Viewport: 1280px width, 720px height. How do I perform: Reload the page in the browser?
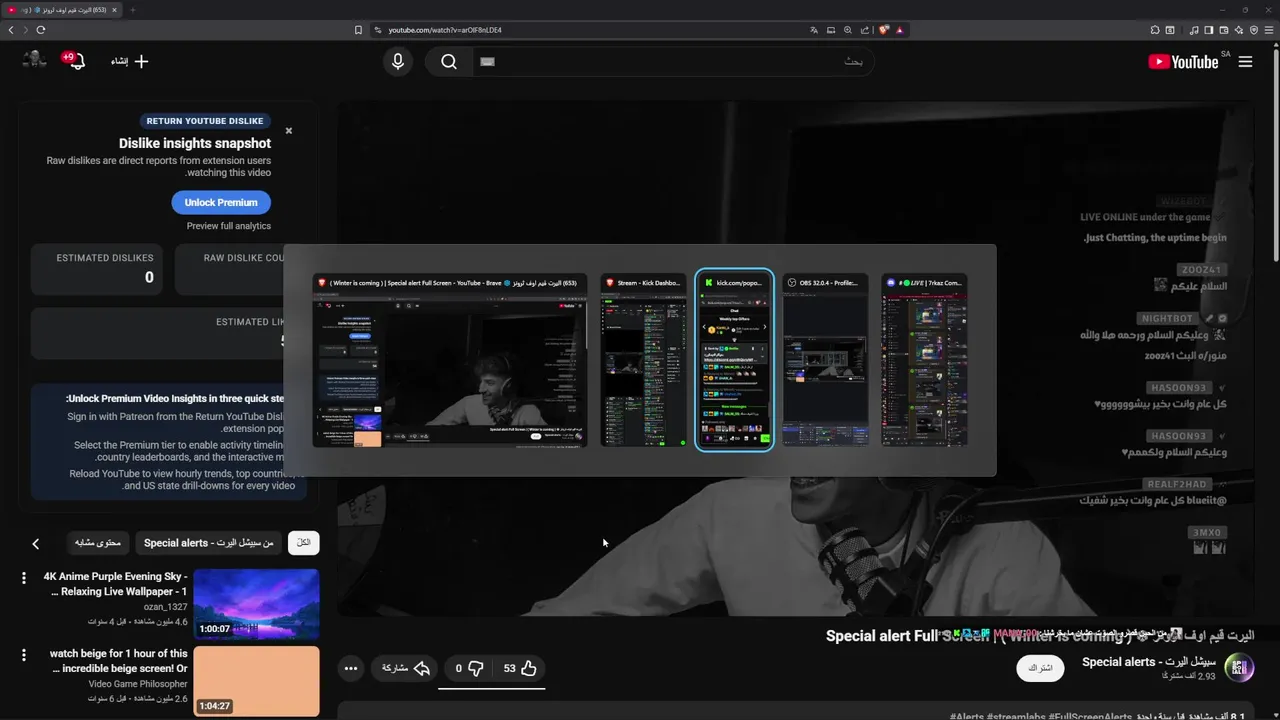(41, 30)
